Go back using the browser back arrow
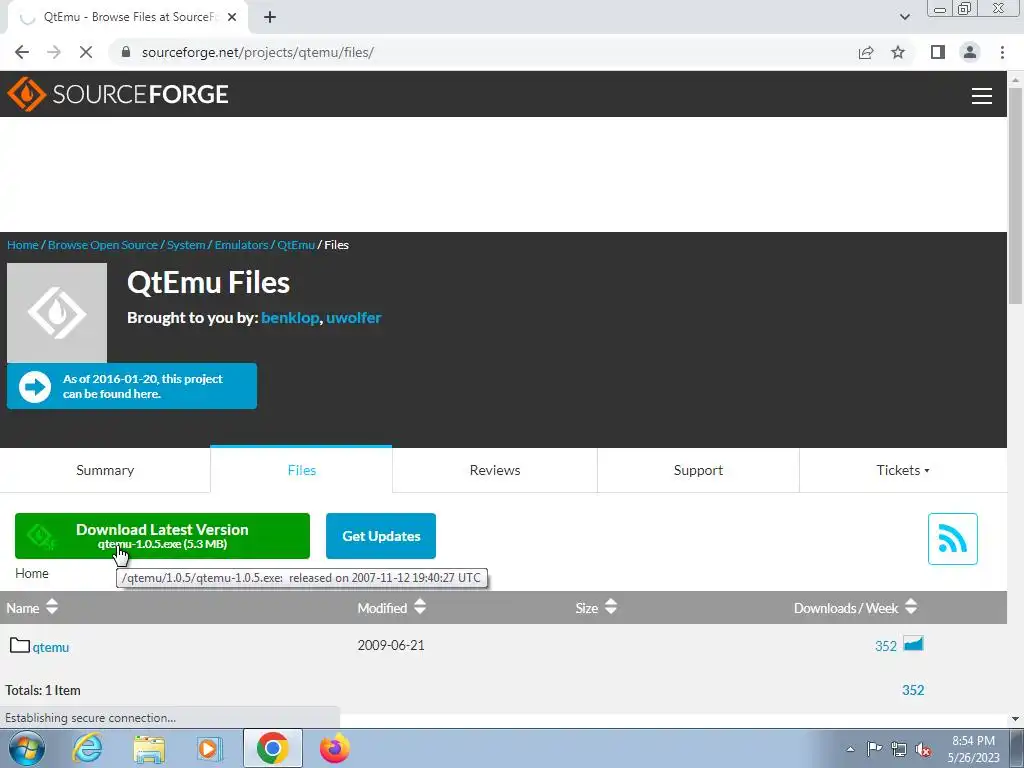This screenshot has height=768, width=1024. click(22, 52)
